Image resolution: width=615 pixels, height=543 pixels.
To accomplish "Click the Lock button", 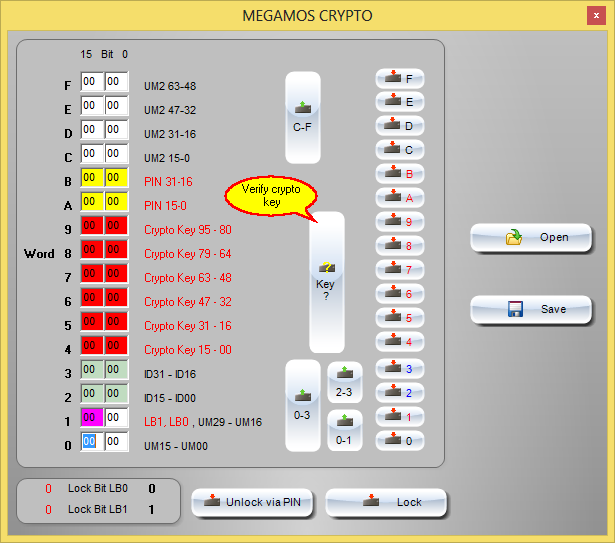I will click(x=386, y=502).
